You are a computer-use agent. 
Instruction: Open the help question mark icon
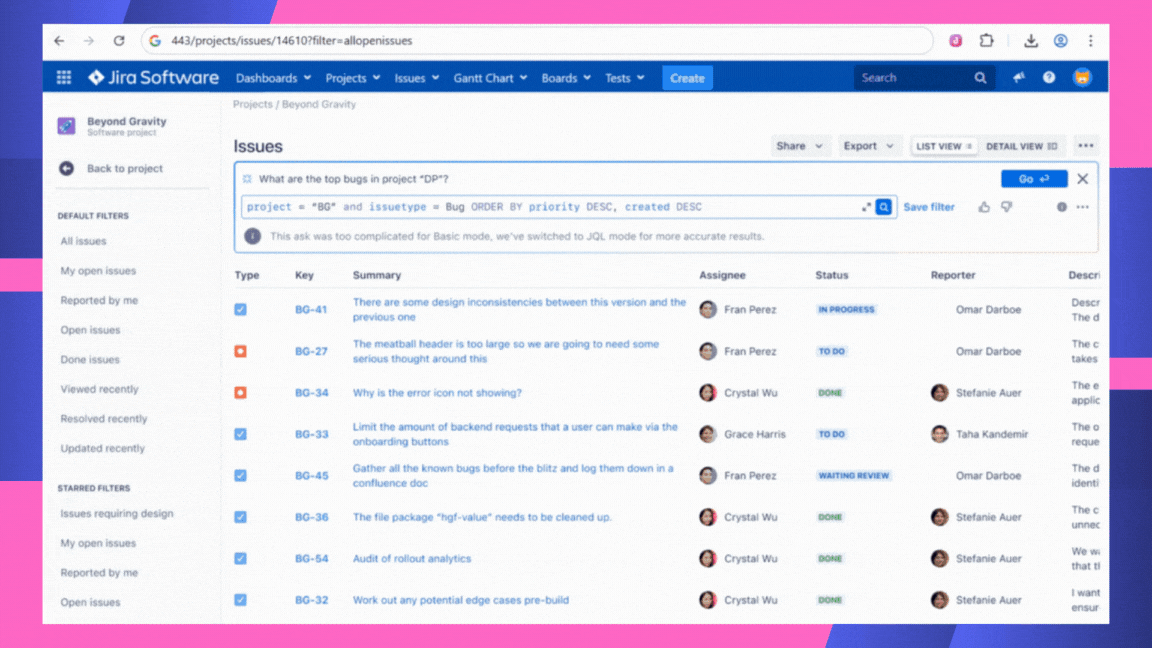click(x=1049, y=78)
